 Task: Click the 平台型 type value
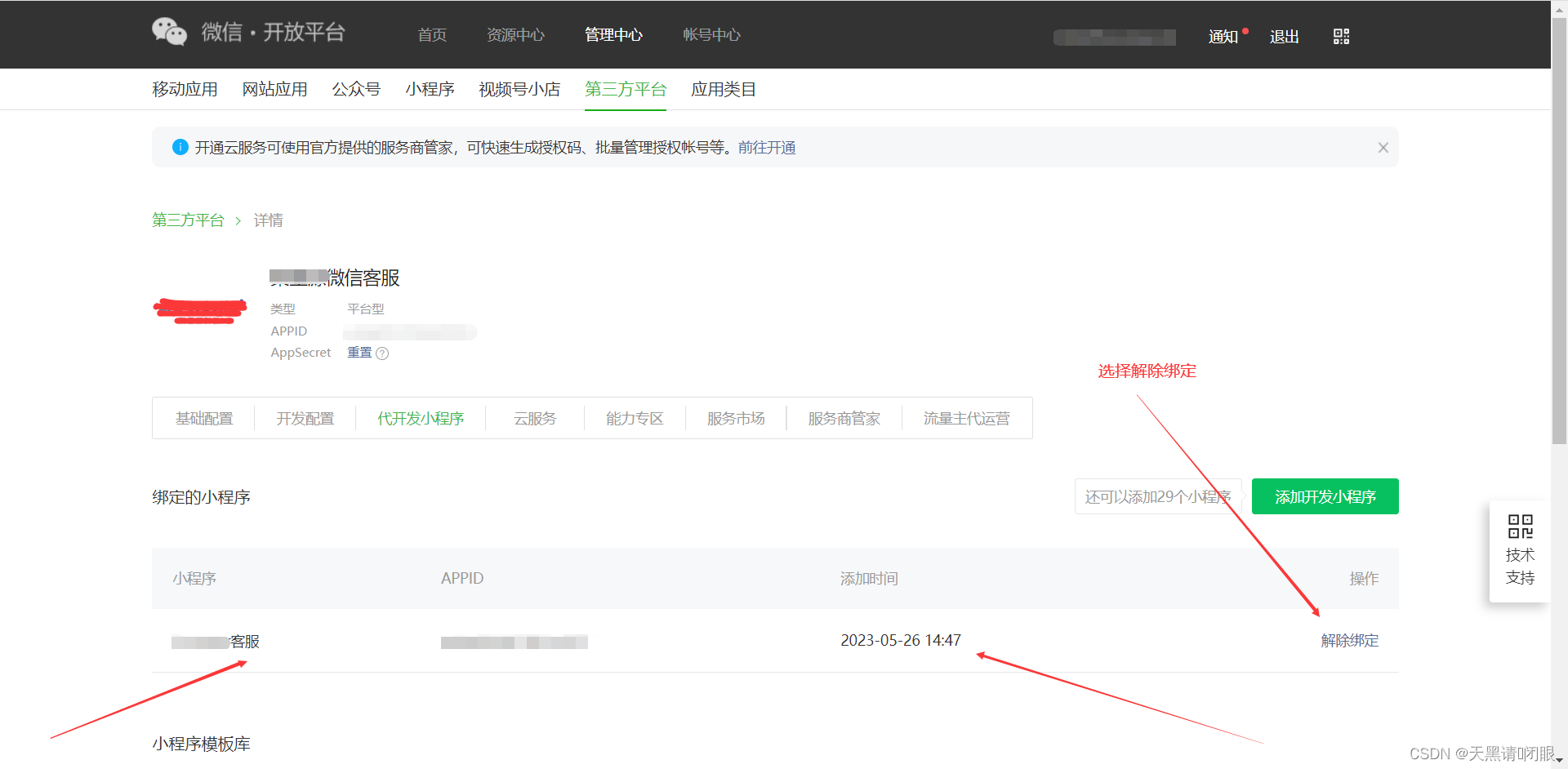[x=365, y=309]
